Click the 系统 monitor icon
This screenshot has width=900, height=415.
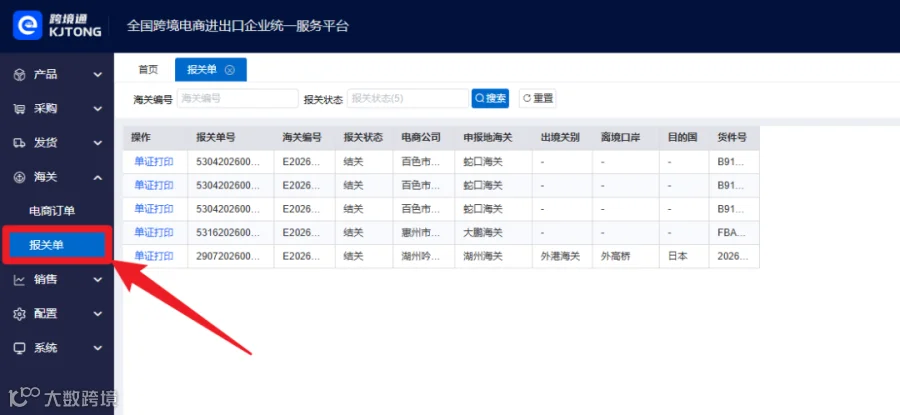(20, 348)
